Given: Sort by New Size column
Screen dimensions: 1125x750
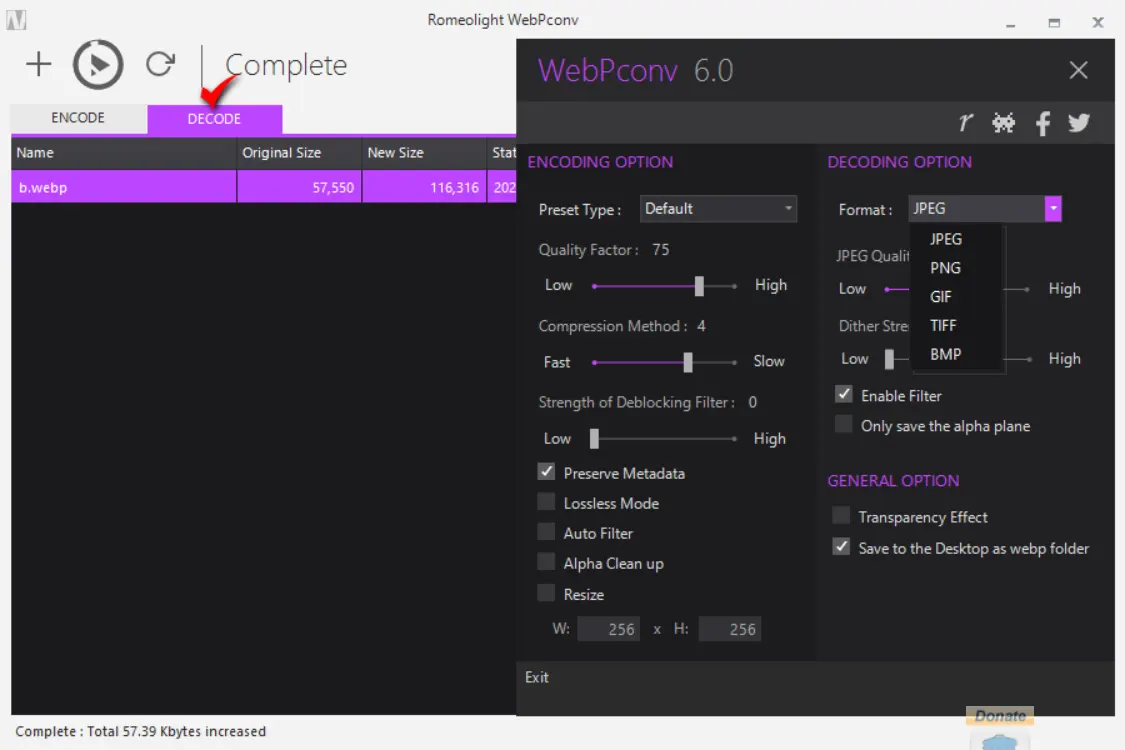Looking at the screenshot, I should click(x=424, y=153).
